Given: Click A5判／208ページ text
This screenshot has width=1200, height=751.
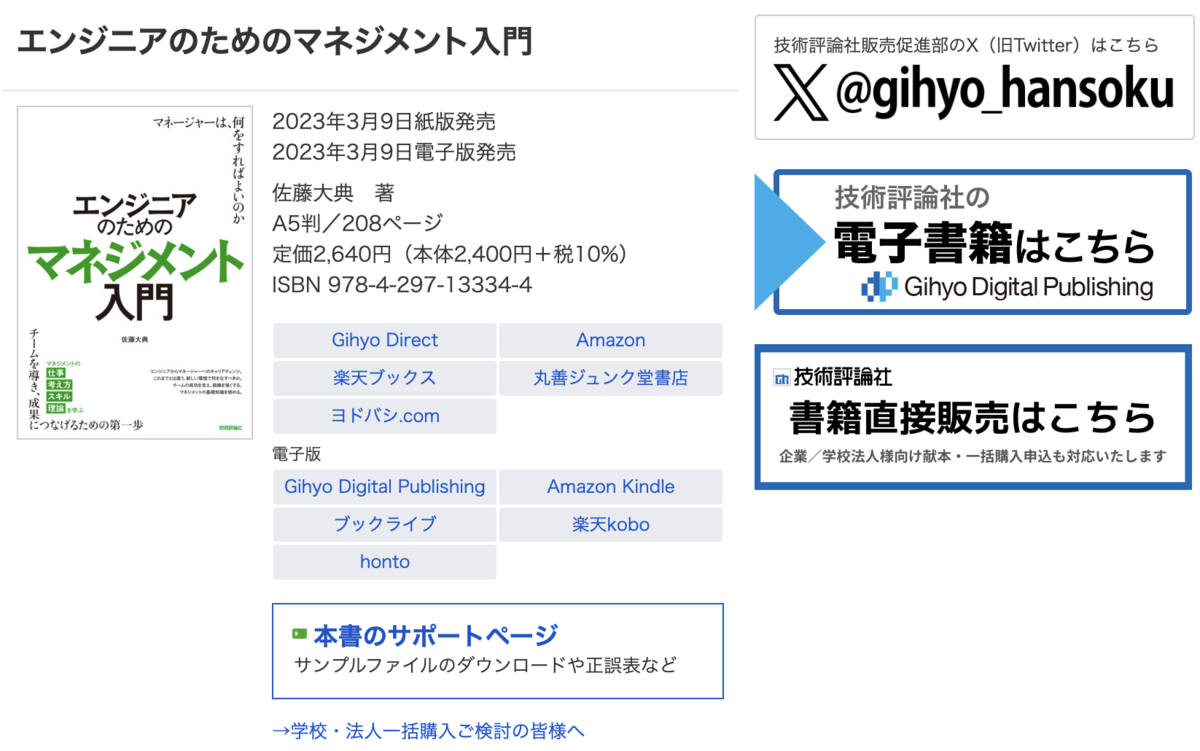Looking at the screenshot, I should coord(358,223).
